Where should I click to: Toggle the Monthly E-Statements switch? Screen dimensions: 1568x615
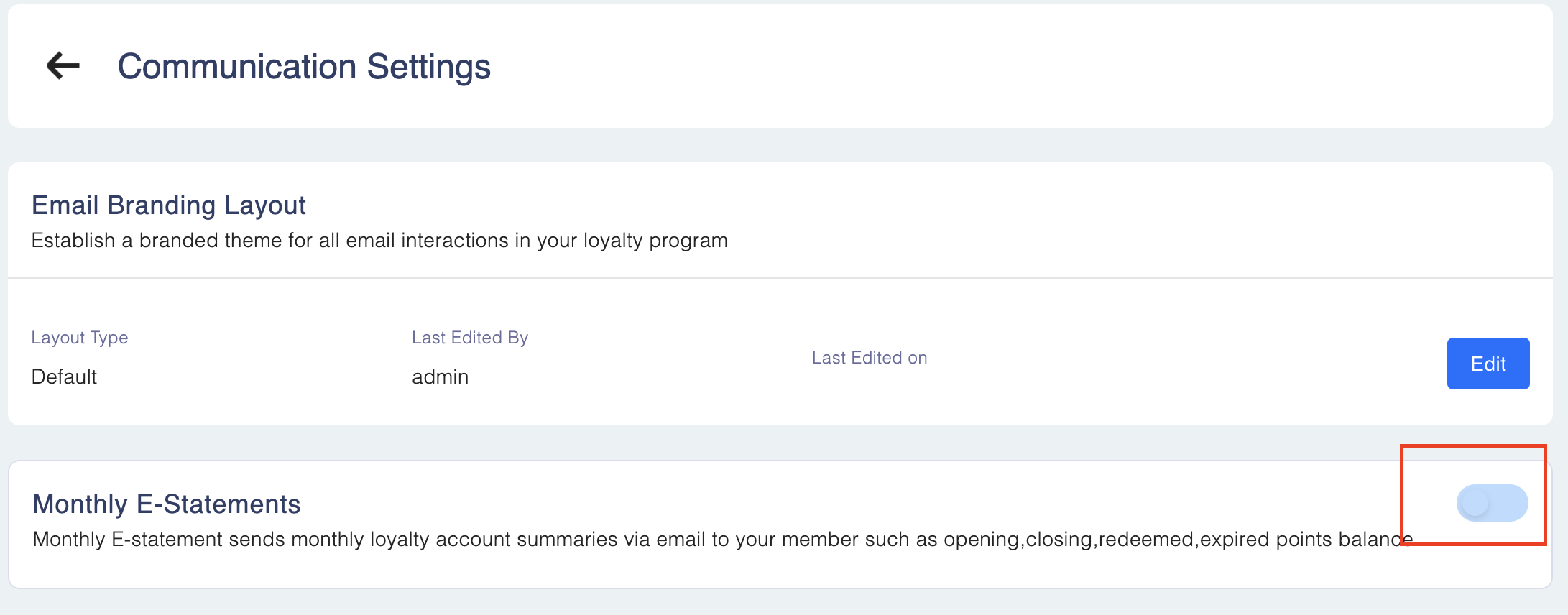point(1492,503)
